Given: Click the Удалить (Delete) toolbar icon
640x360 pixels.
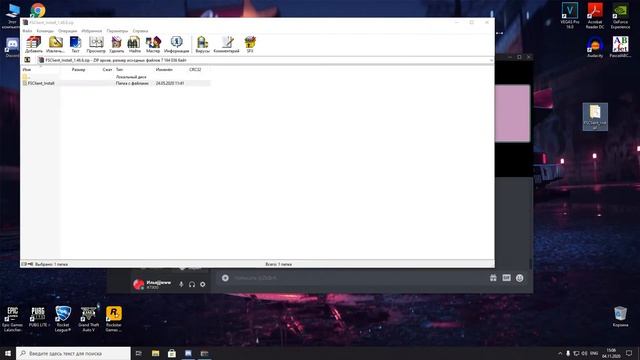Looking at the screenshot, I should click(x=117, y=44).
